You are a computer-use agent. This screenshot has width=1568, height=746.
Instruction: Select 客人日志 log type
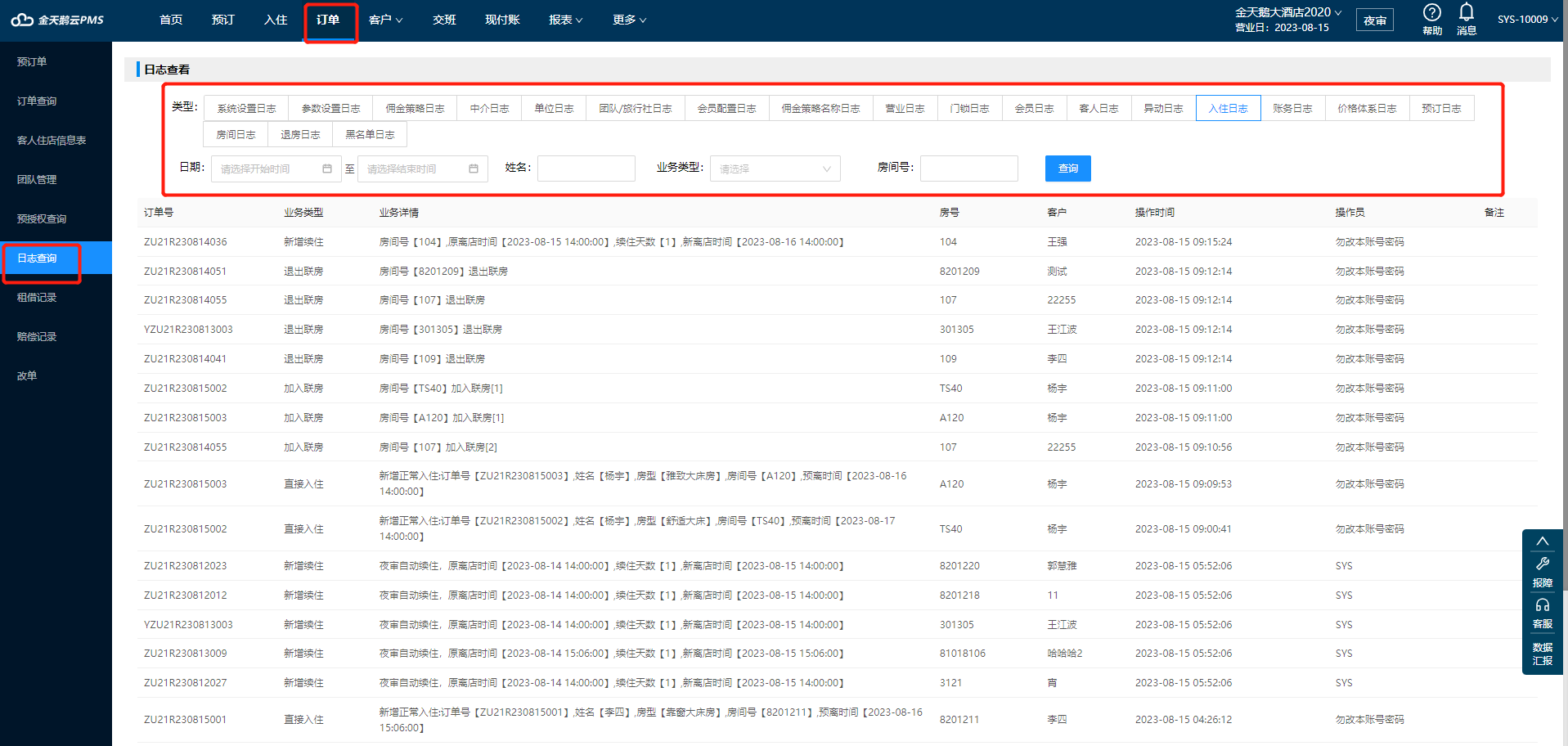point(1098,108)
